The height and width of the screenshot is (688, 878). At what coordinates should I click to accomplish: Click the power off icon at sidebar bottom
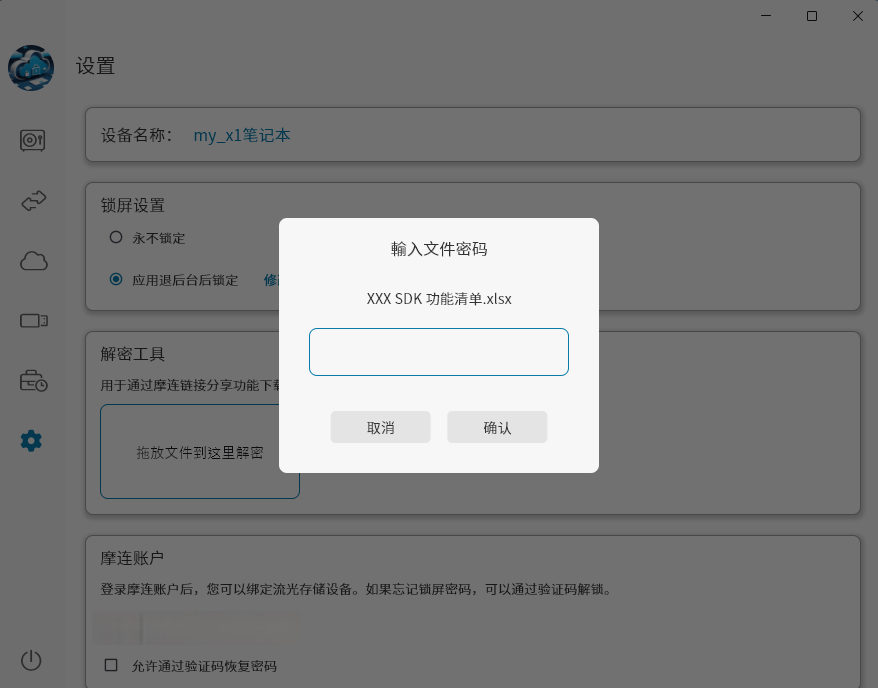coord(31,660)
